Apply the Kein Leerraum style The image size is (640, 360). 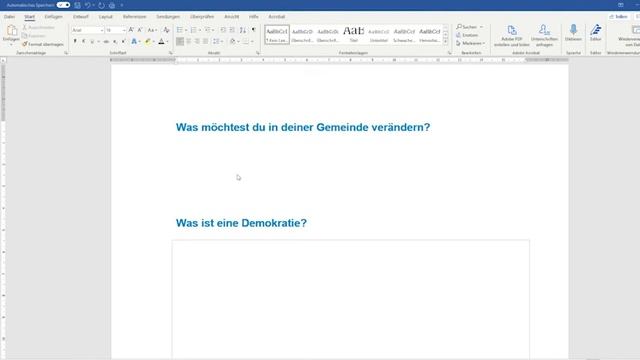277,34
